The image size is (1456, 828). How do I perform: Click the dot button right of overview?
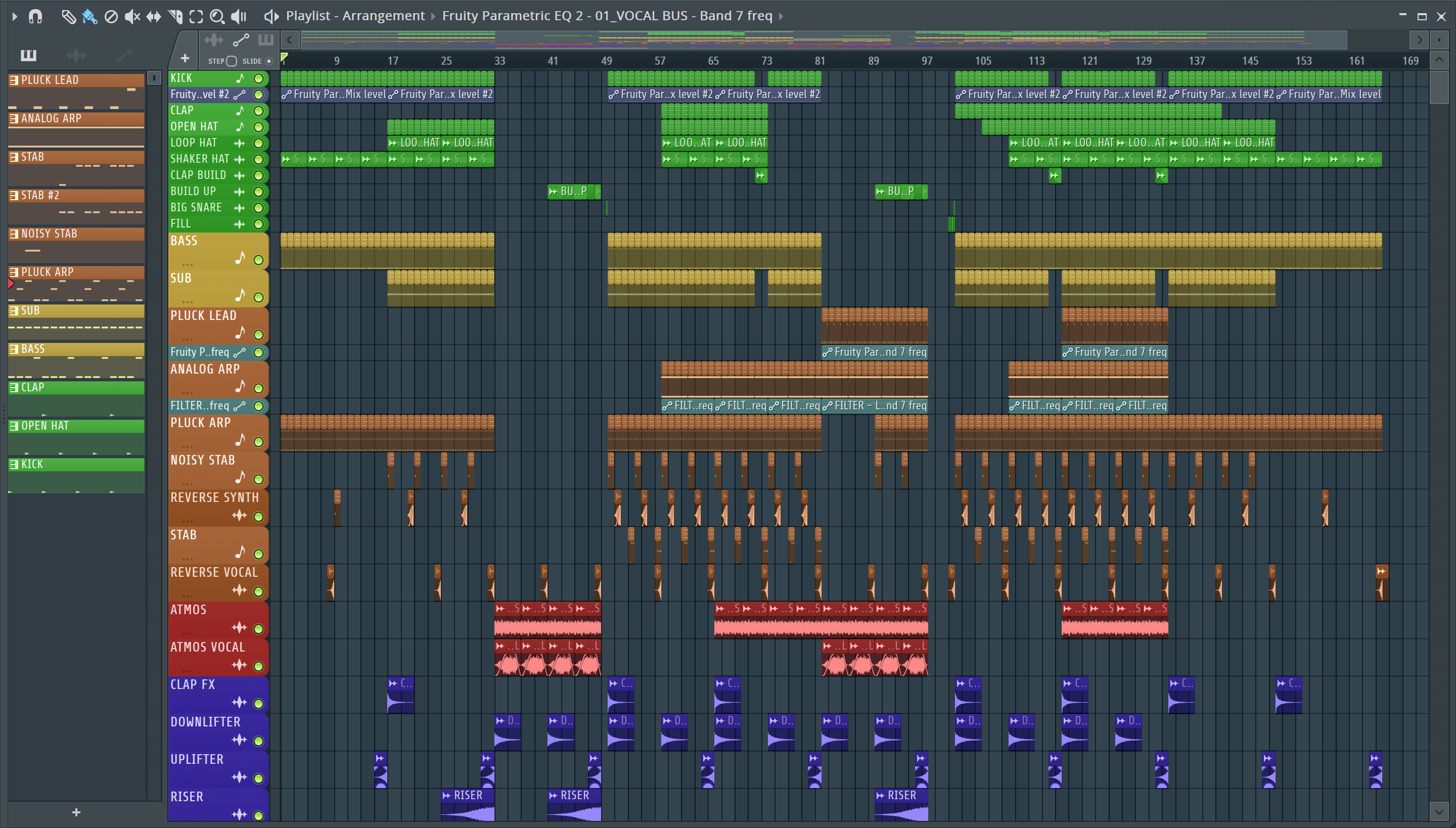1439,40
